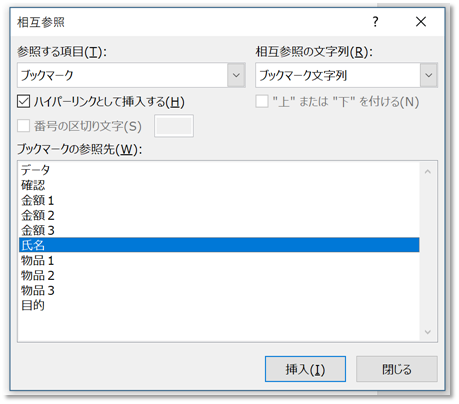Select the highlighted 氏名 bookmark
Image resolution: width=459 pixels, height=404 pixels.
[x=219, y=245]
